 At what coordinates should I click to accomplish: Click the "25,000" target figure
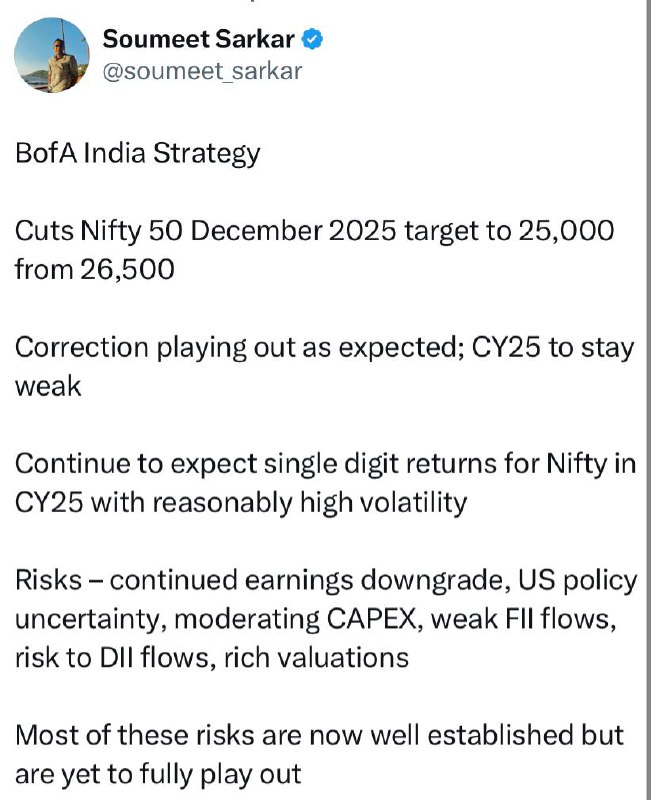(x=566, y=231)
